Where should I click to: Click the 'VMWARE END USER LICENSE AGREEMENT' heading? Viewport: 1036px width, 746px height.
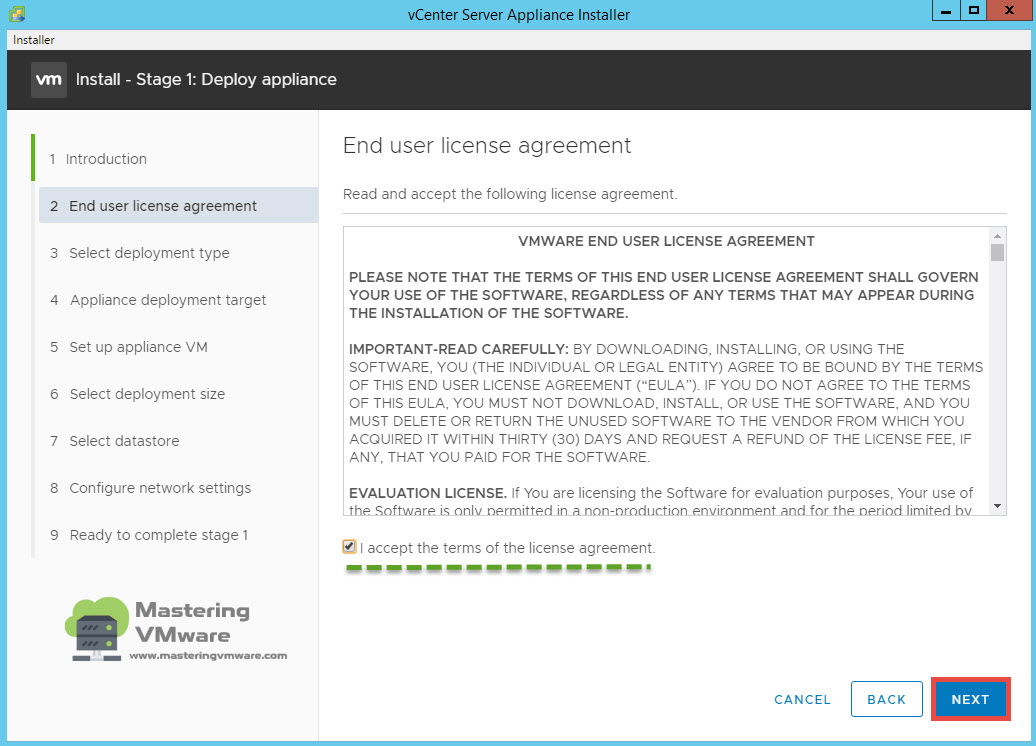[666, 241]
